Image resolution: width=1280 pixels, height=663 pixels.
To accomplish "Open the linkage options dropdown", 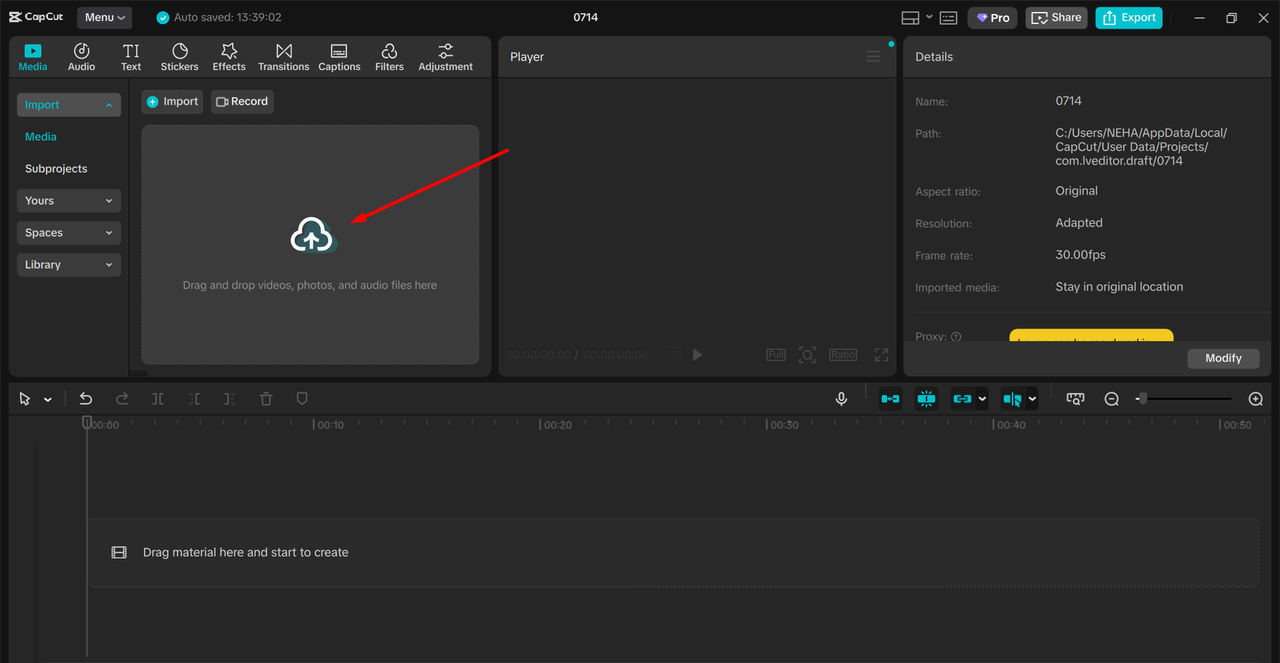I will click(x=982, y=399).
